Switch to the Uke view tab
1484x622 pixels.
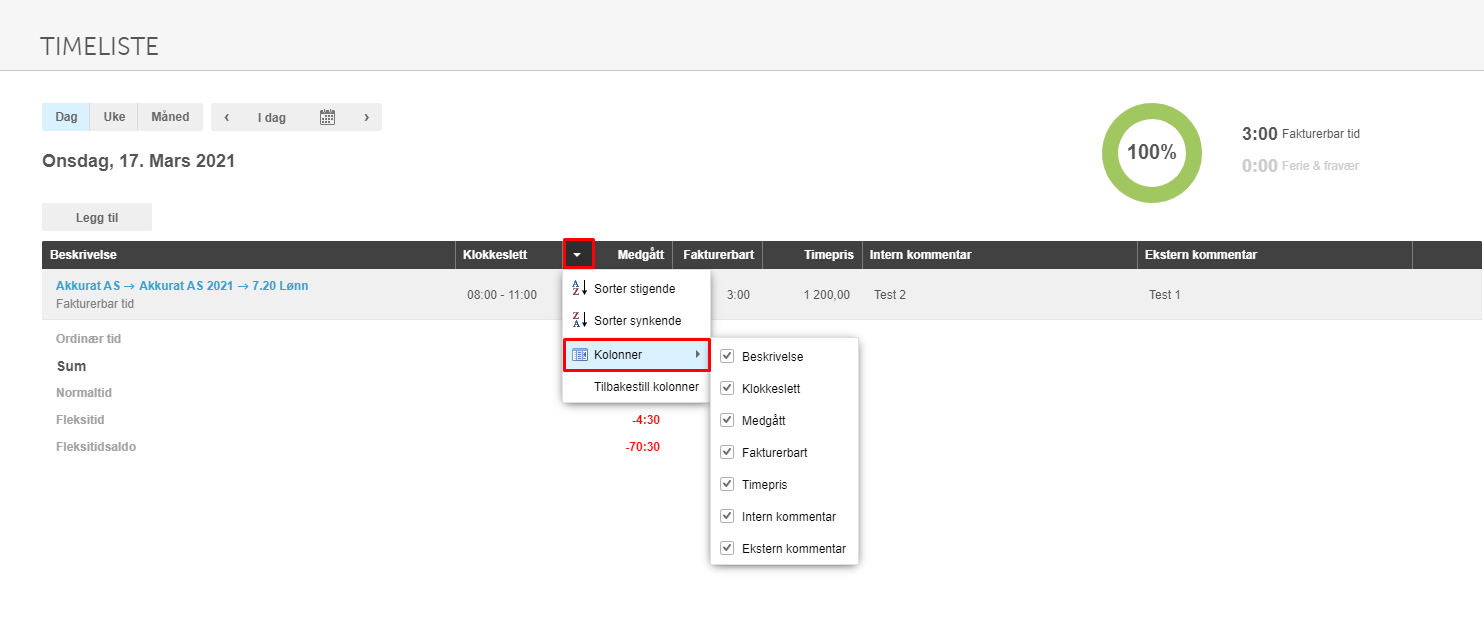114,117
